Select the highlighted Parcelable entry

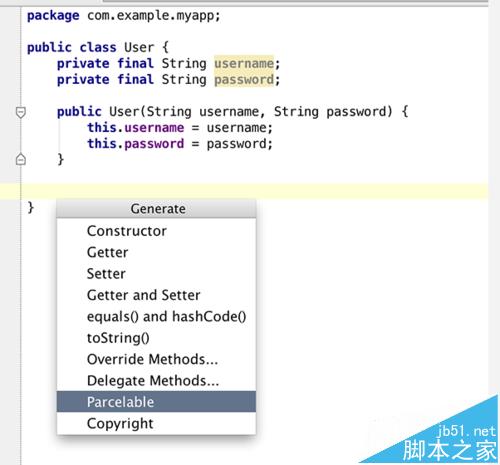[x=156, y=402]
